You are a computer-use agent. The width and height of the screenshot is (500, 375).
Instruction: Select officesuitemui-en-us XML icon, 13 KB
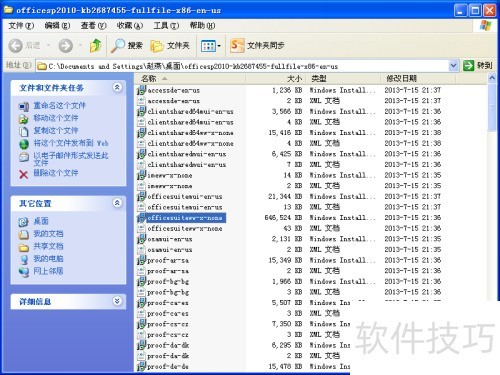141,207
